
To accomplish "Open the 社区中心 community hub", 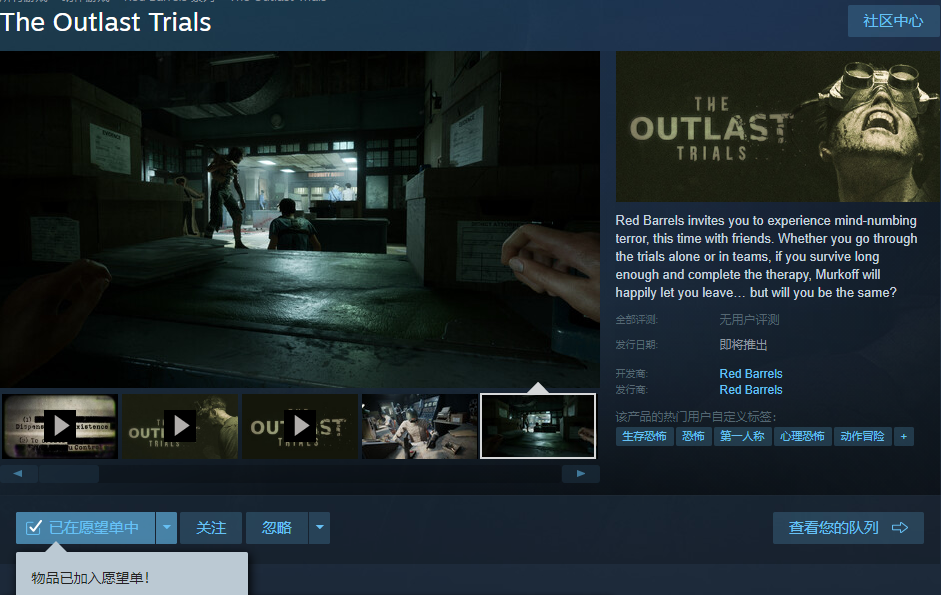I will [x=893, y=21].
